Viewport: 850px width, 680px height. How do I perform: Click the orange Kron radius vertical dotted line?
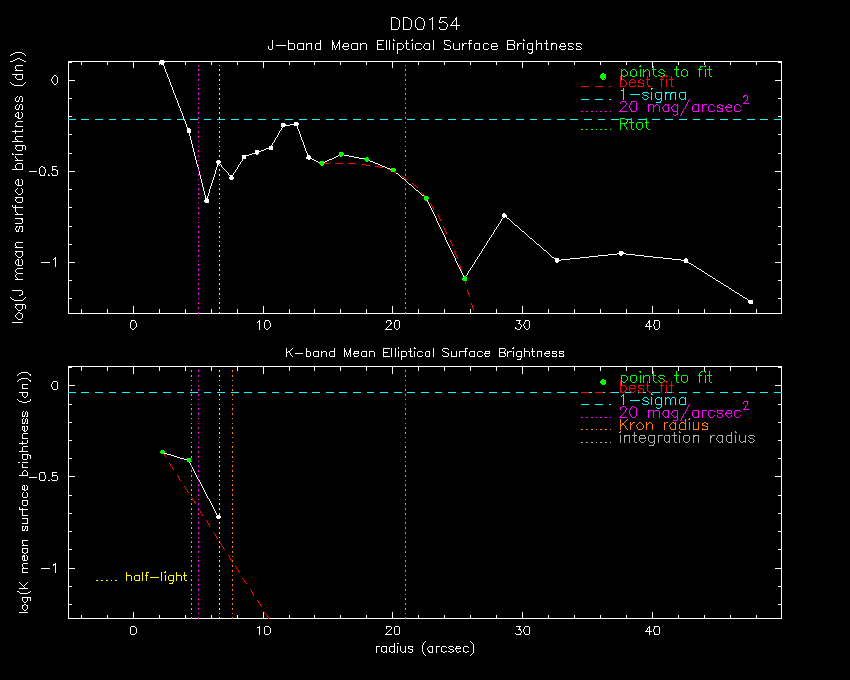tap(233, 500)
